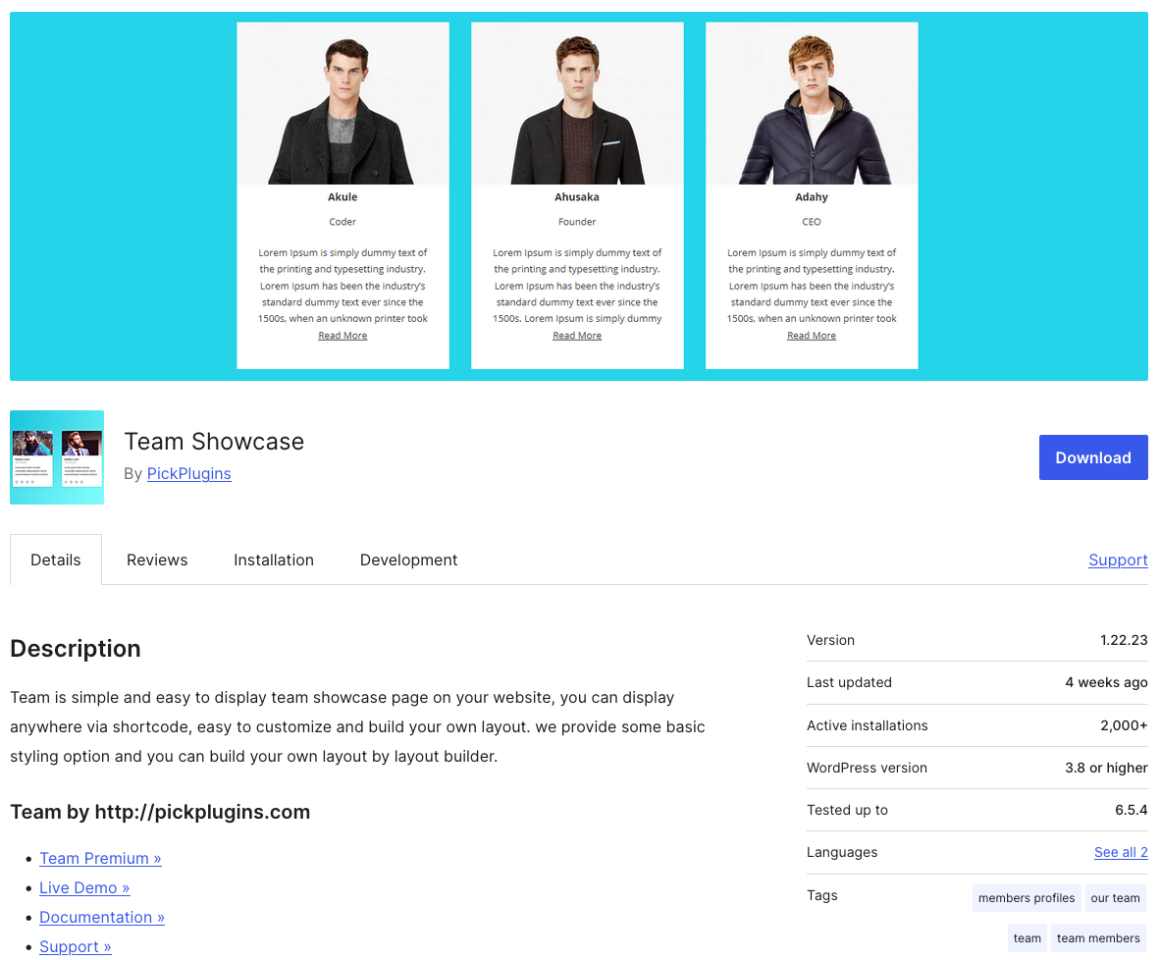Click the team members tag
Image resolution: width=1160 pixels, height=960 pixels.
pos(1098,938)
